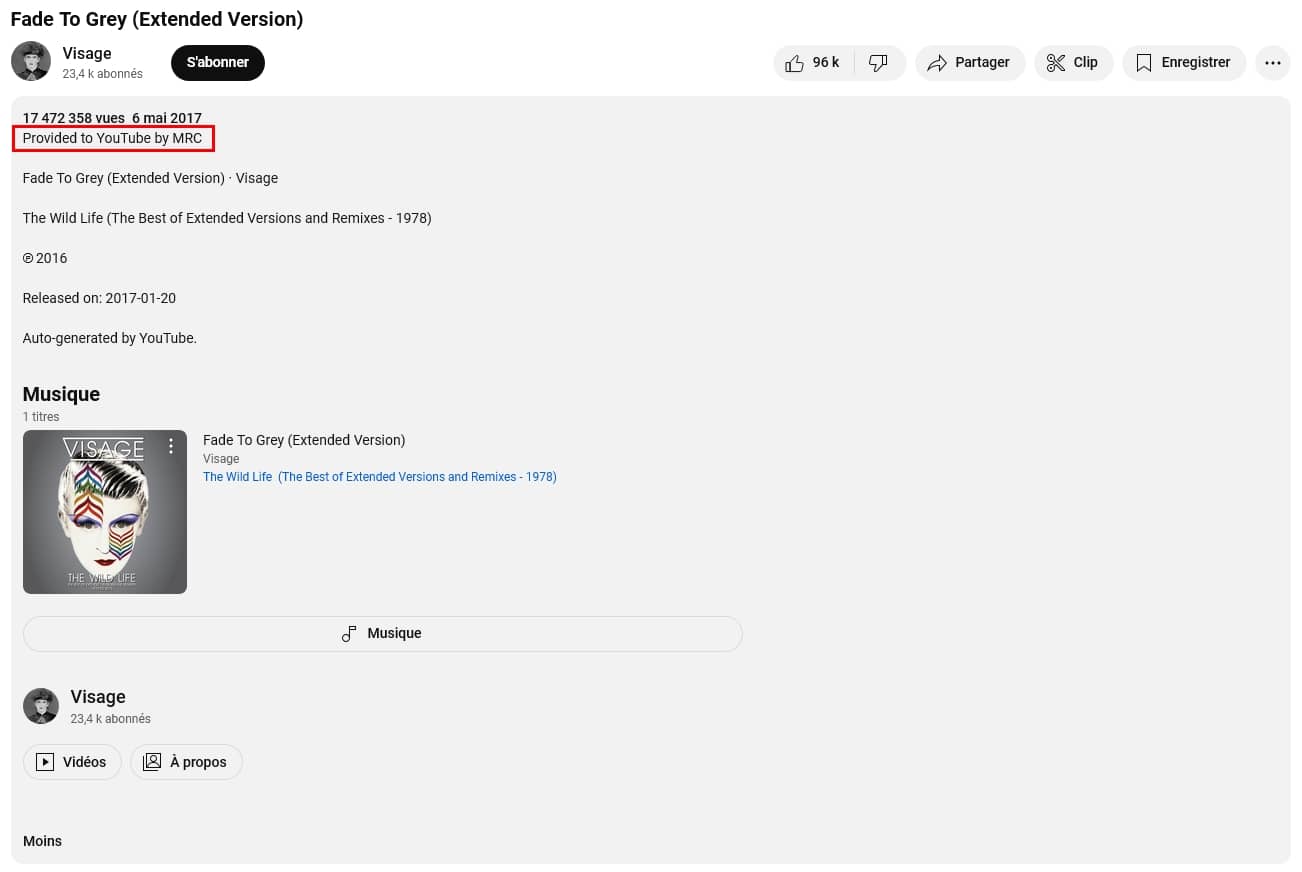Open the Musique section button
The height and width of the screenshot is (872, 1302).
click(x=382, y=633)
